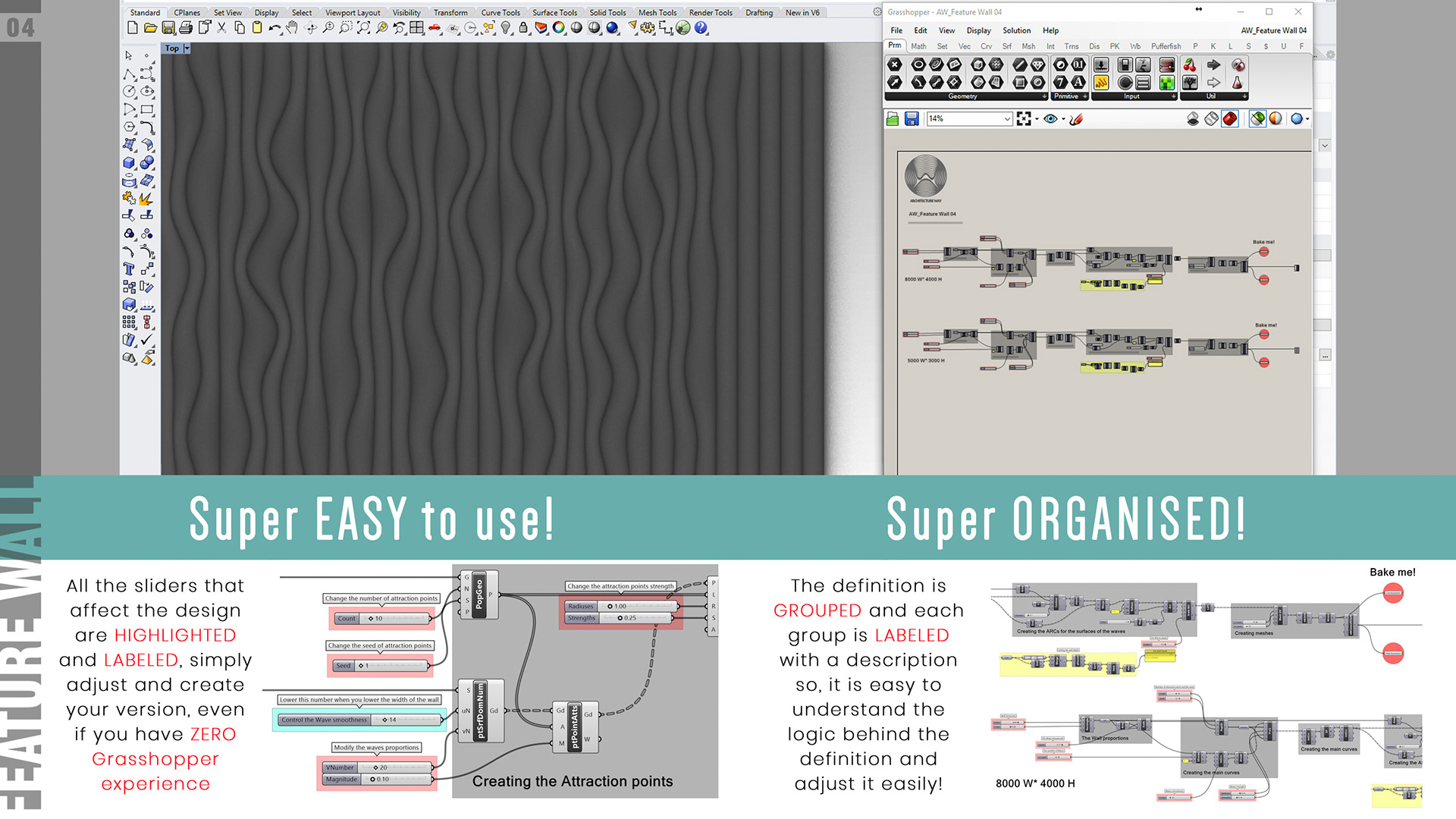
Task: Click the Grasshopper save file icon
Action: click(x=912, y=119)
